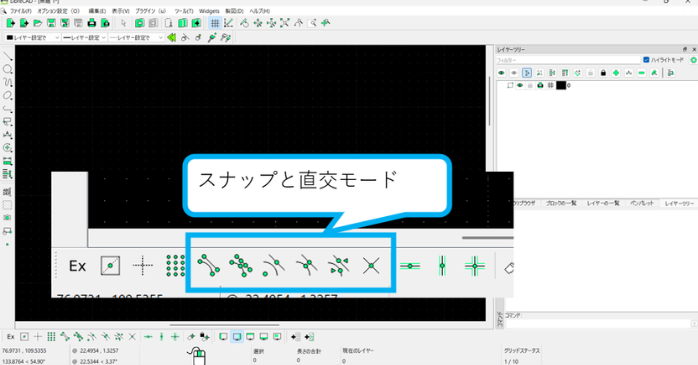Open the Widgets menu
This screenshot has height=365, width=698.
pyautogui.click(x=209, y=11)
